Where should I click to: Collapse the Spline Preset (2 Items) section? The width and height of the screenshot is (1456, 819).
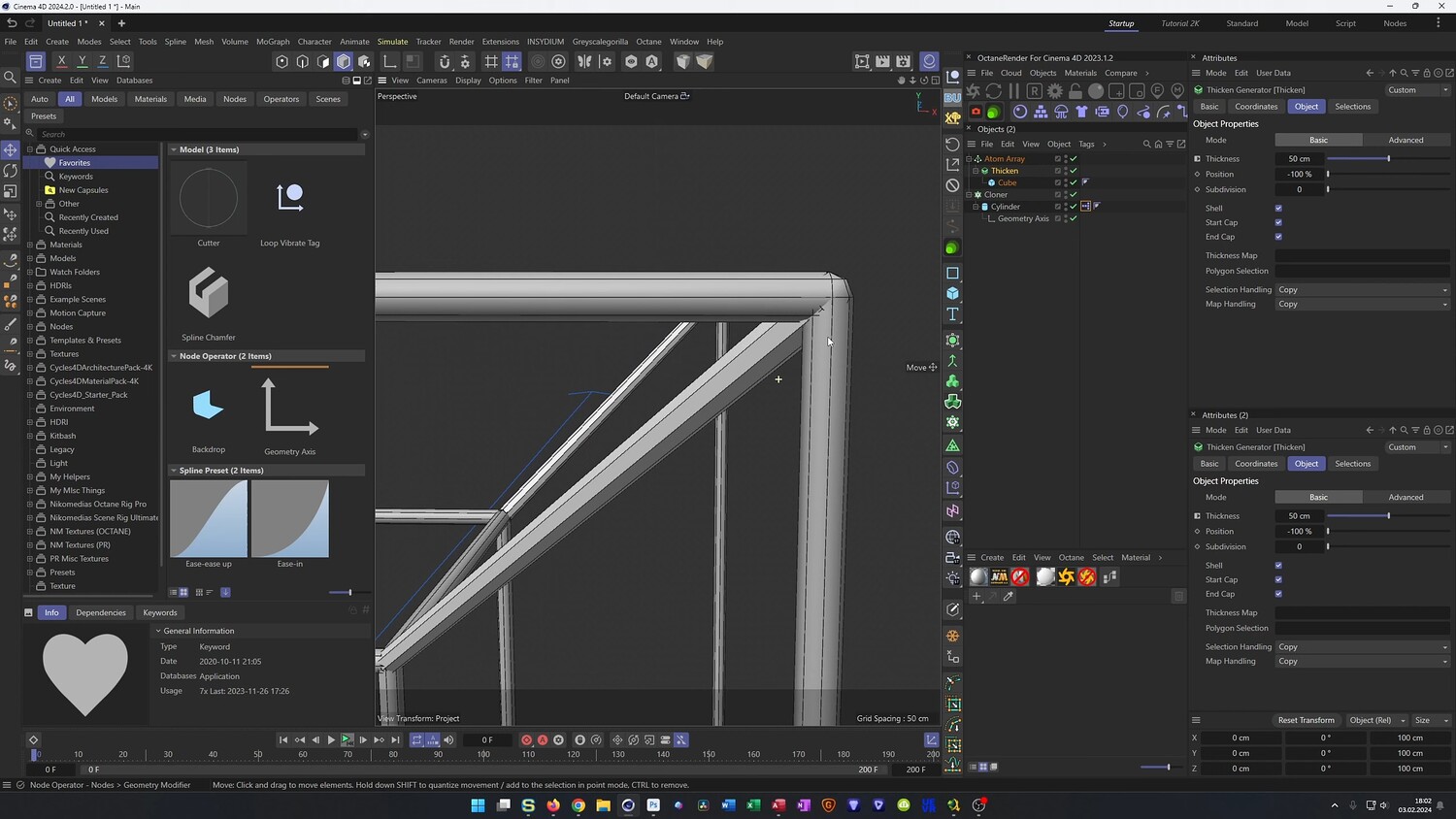pos(174,471)
